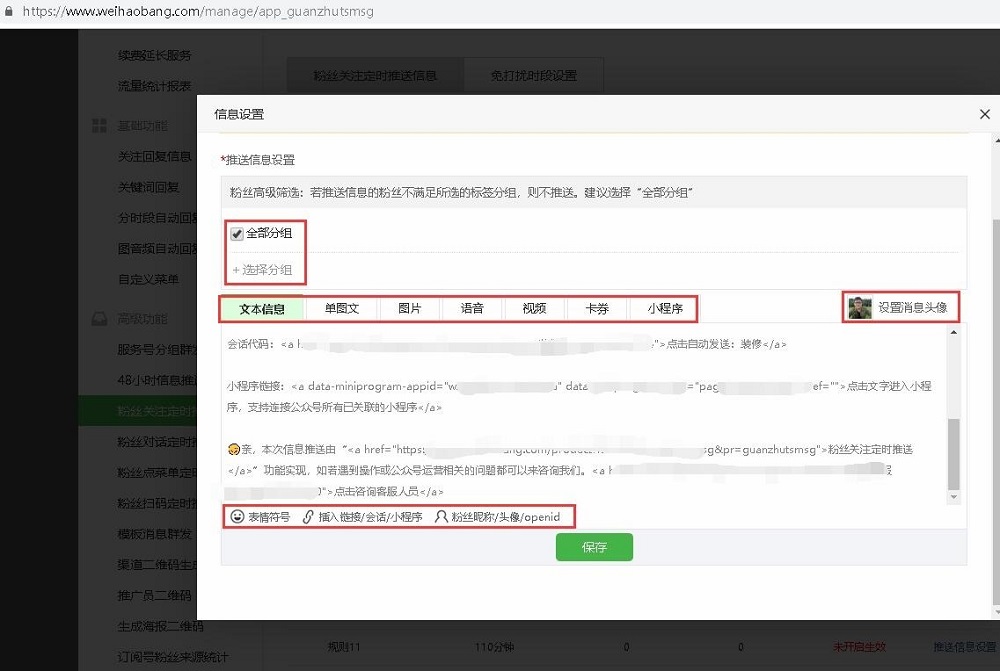Screen dimensions: 1000x671
Task: Switch to the 图片 tab
Action: 409,309
